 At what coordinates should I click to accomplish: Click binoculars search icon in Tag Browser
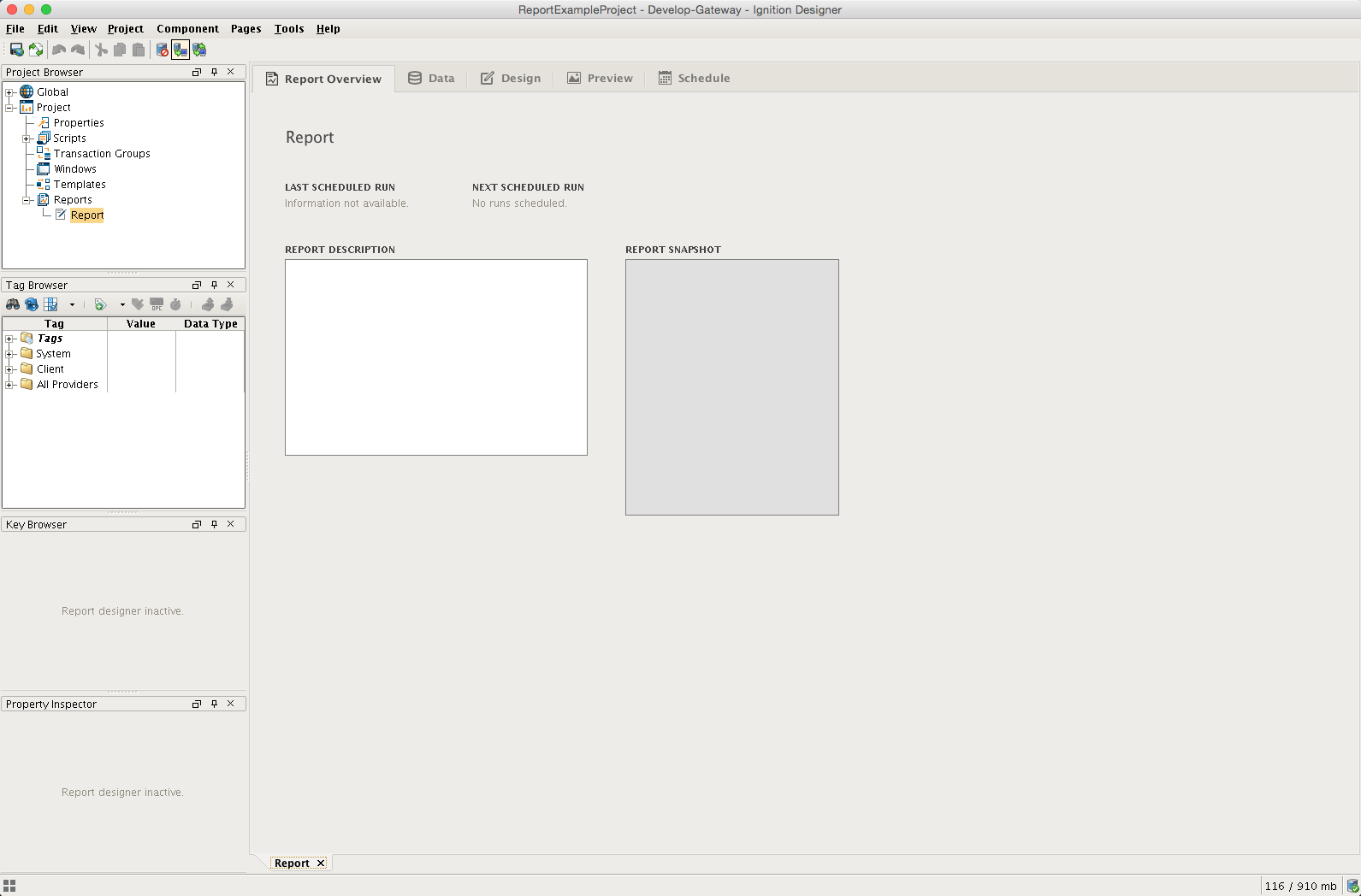coord(13,304)
